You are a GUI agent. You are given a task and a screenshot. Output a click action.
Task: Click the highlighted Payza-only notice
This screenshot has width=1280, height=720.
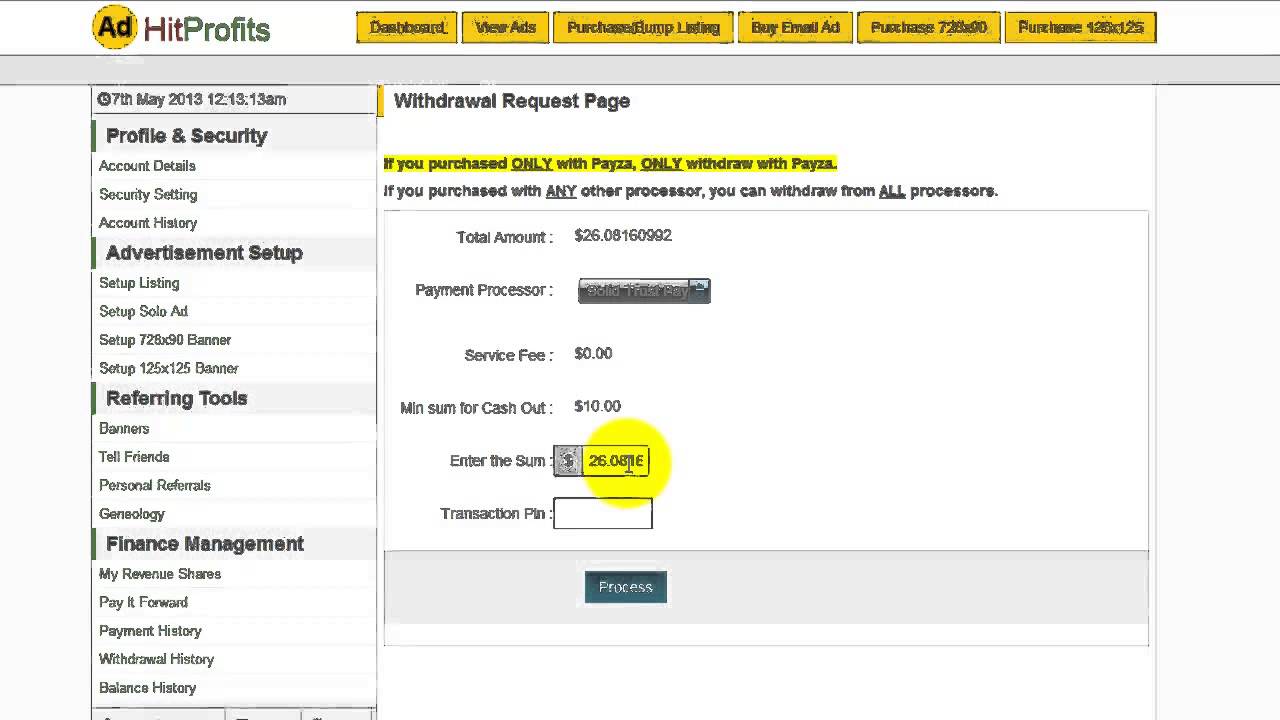coord(610,163)
